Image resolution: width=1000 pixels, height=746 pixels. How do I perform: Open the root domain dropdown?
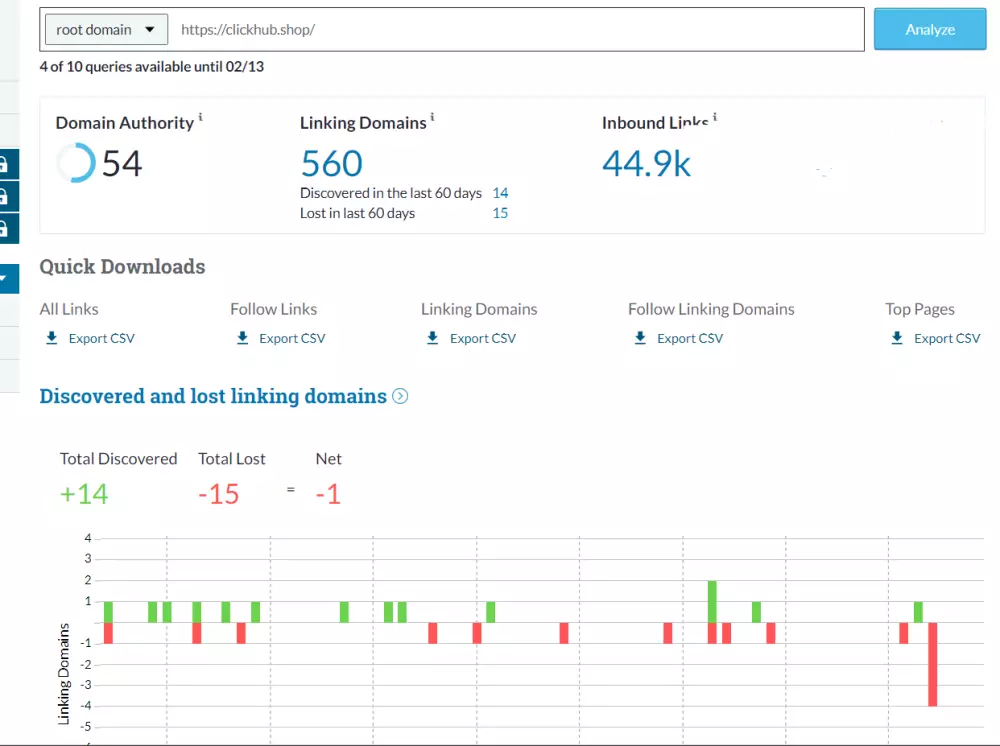tap(105, 30)
